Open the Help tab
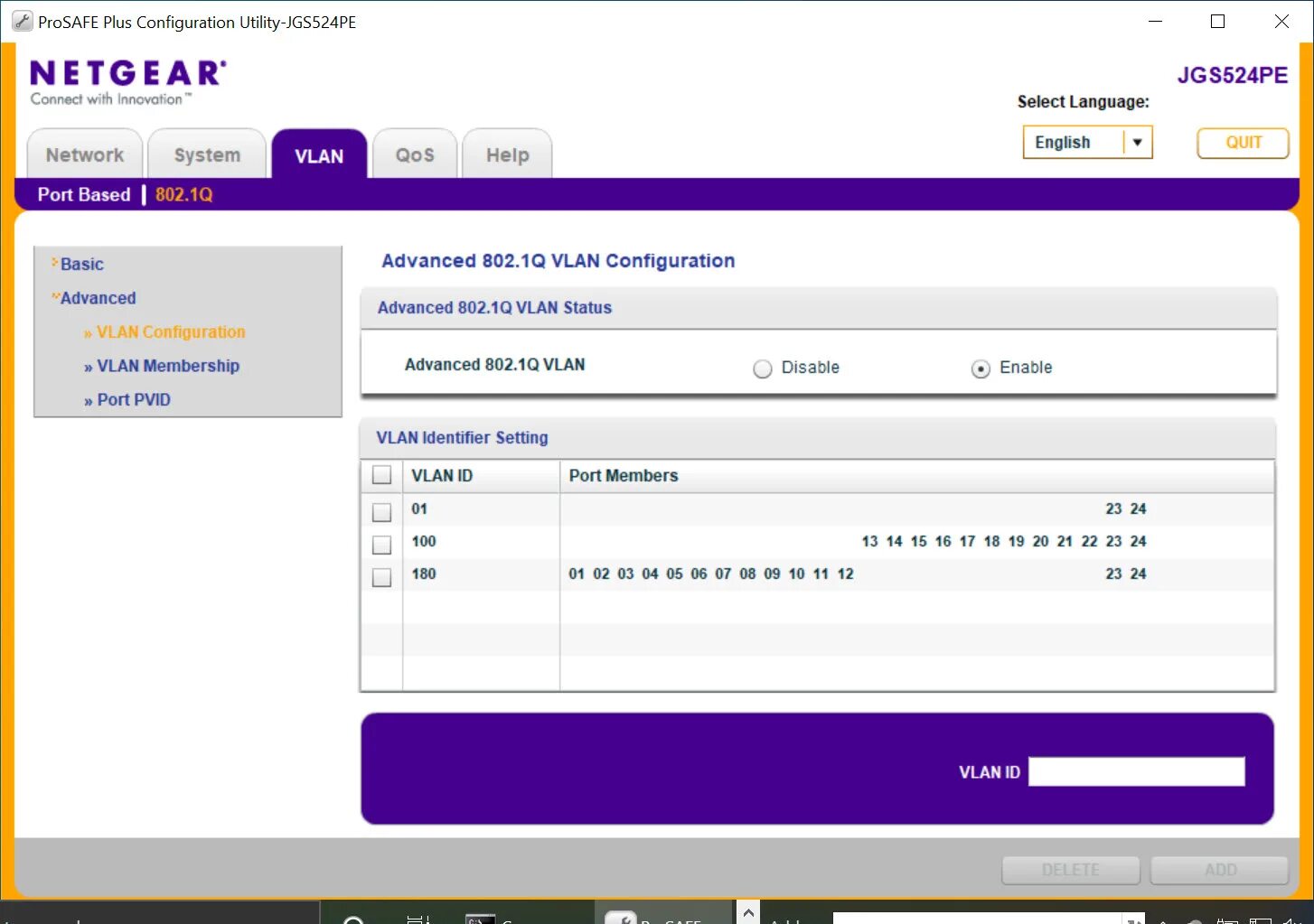 coord(507,154)
